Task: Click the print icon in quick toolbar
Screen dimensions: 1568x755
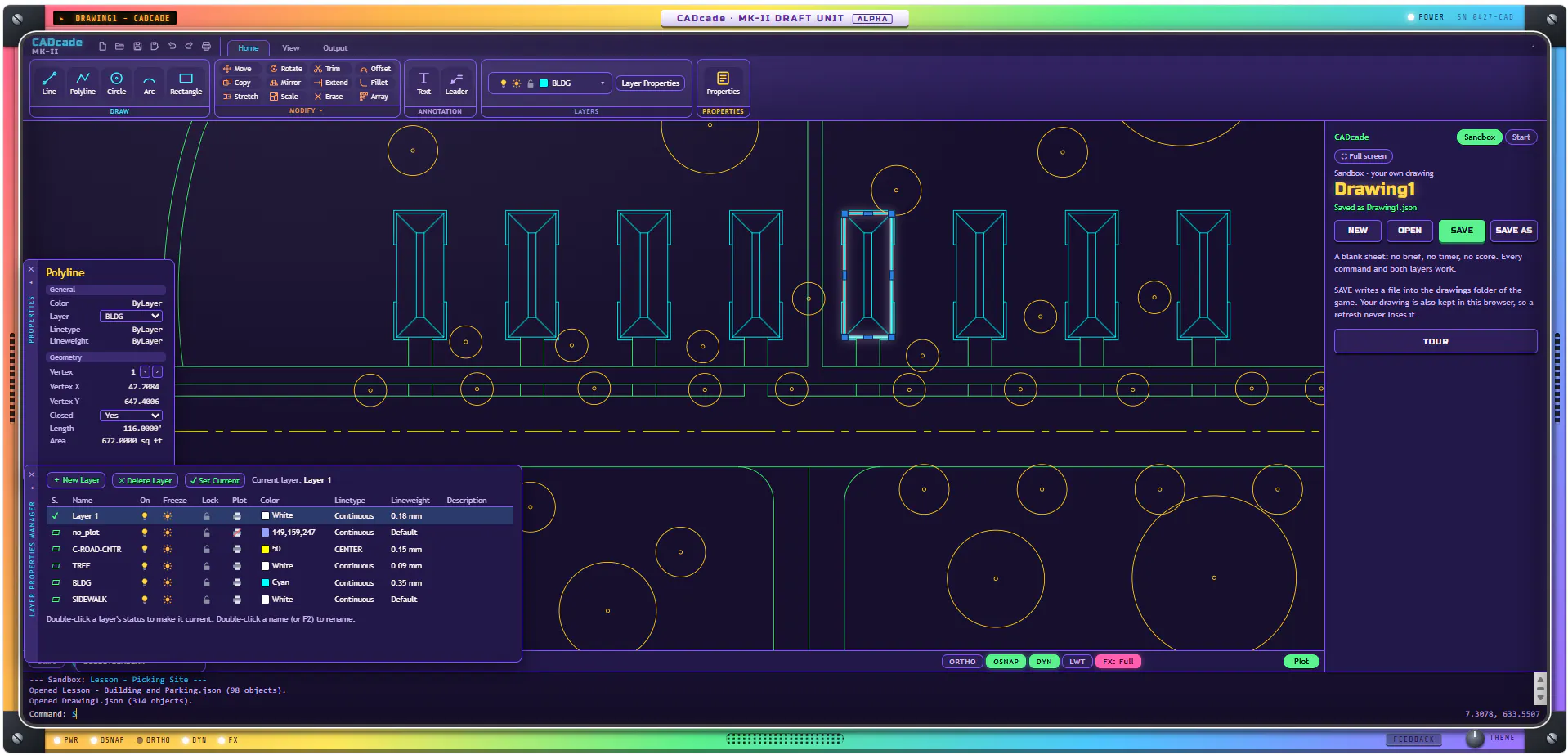Action: click(206, 47)
